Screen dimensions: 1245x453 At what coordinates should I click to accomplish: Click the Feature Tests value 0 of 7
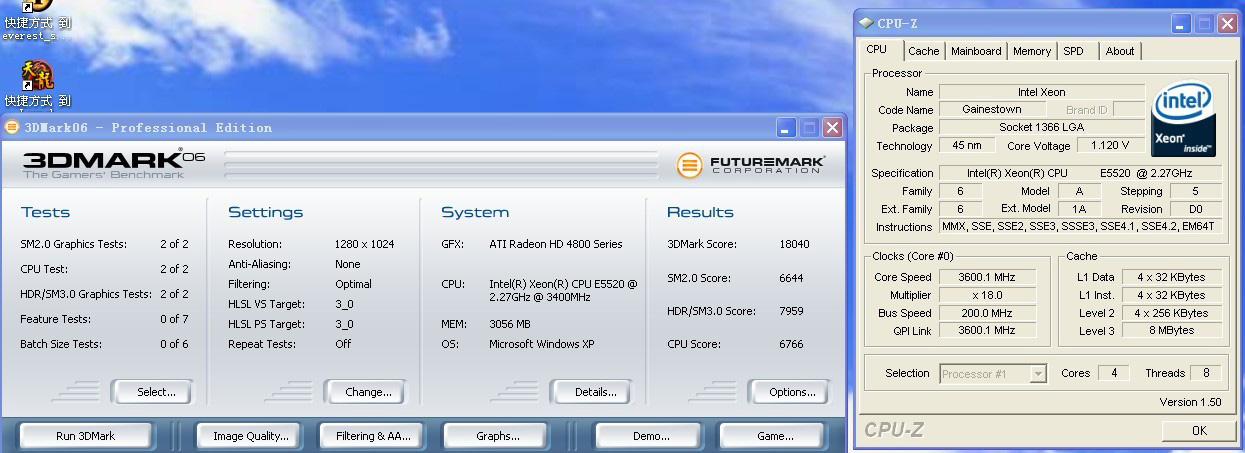coord(174,319)
